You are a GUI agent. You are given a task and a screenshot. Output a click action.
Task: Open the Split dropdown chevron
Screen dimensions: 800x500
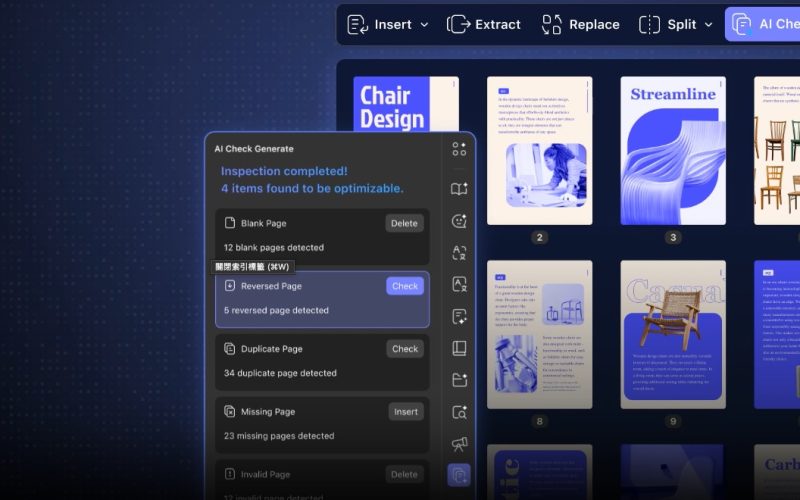[707, 24]
